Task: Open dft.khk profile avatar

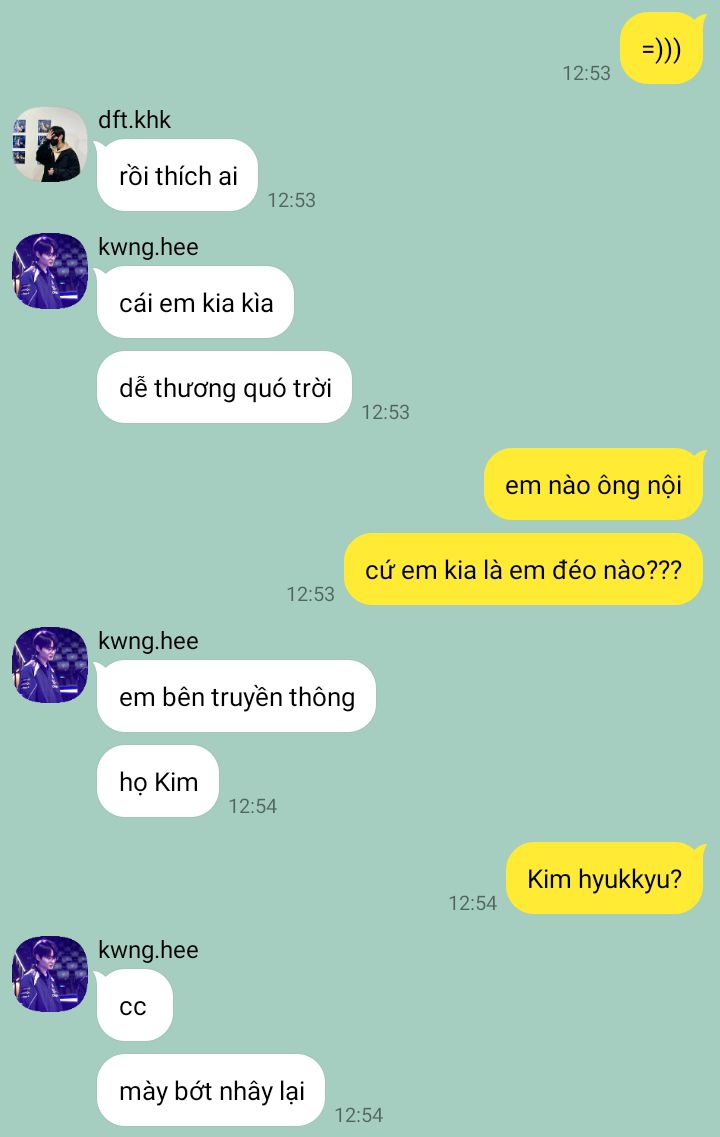Action: click(50, 144)
